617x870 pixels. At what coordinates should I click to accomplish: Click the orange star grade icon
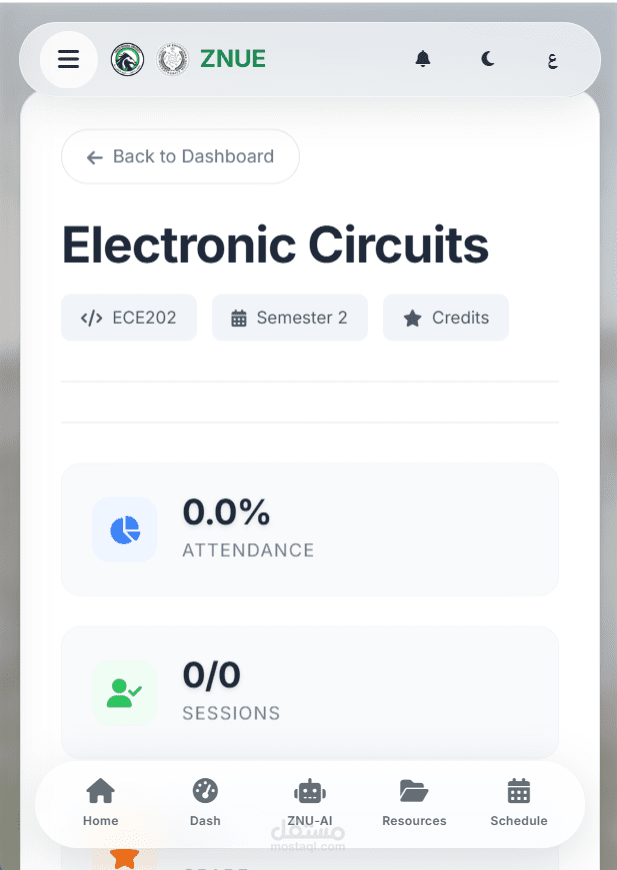tap(125, 856)
